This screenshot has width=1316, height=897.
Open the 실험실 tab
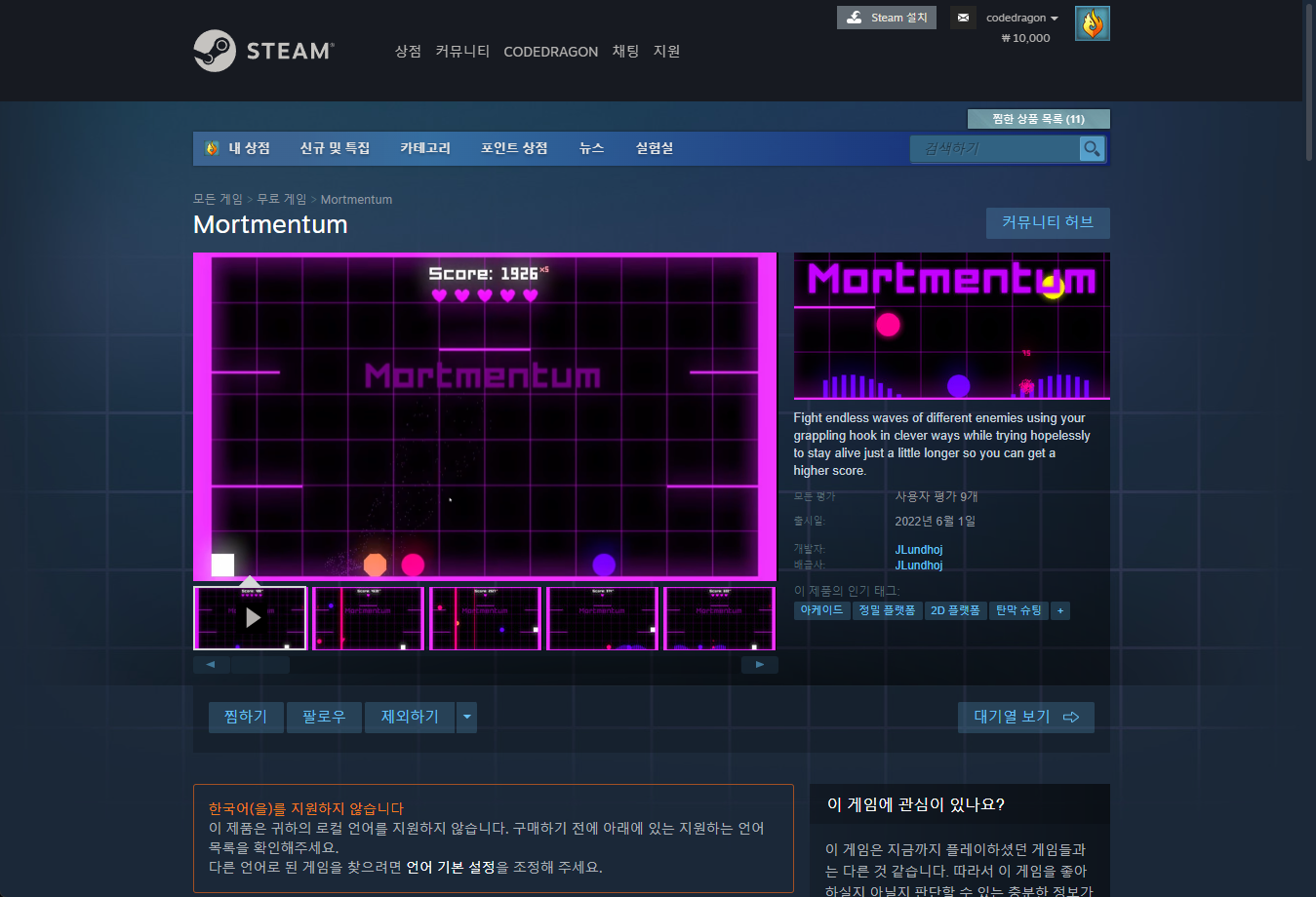[655, 148]
